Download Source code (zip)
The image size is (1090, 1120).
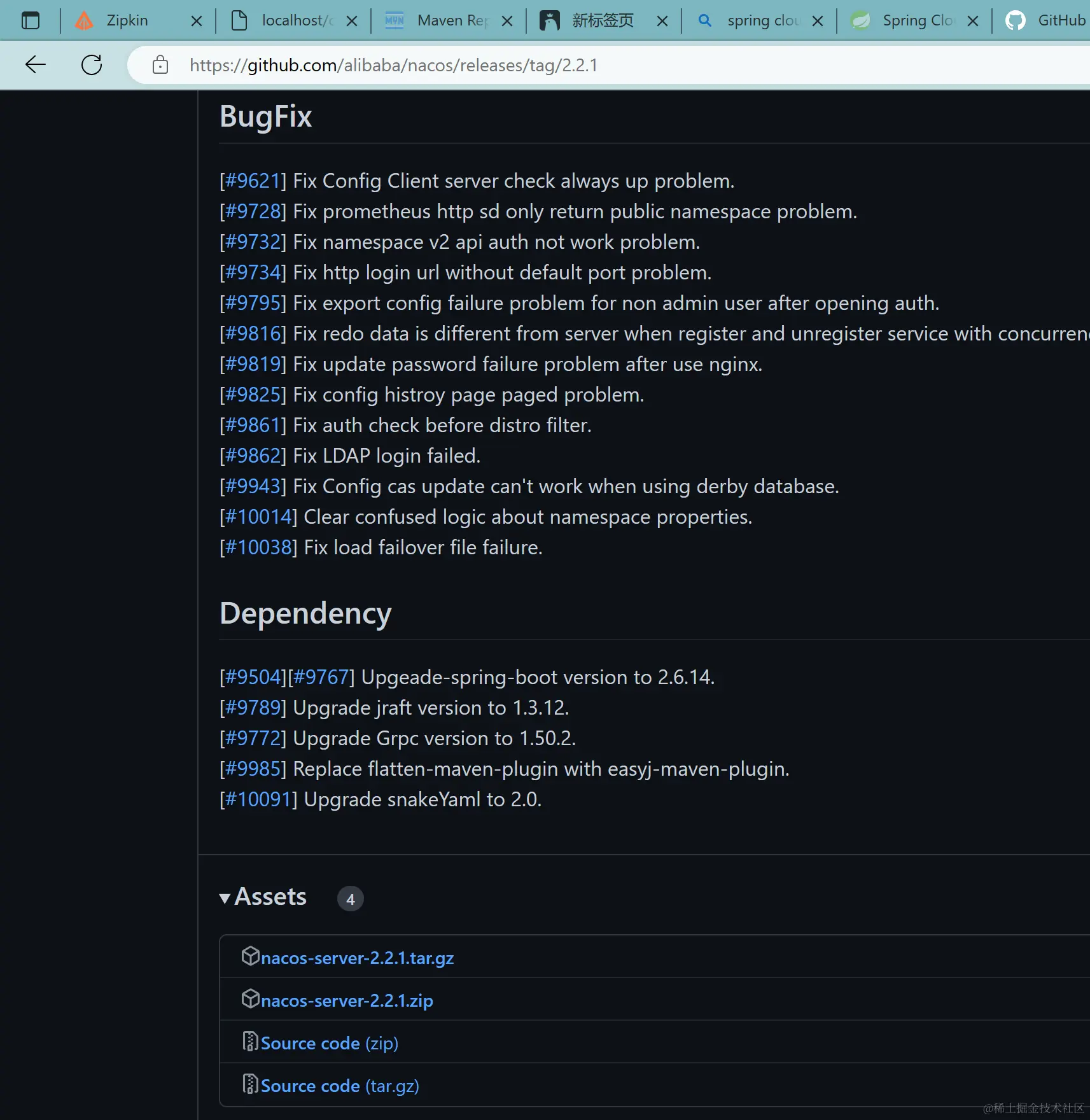(x=330, y=1043)
